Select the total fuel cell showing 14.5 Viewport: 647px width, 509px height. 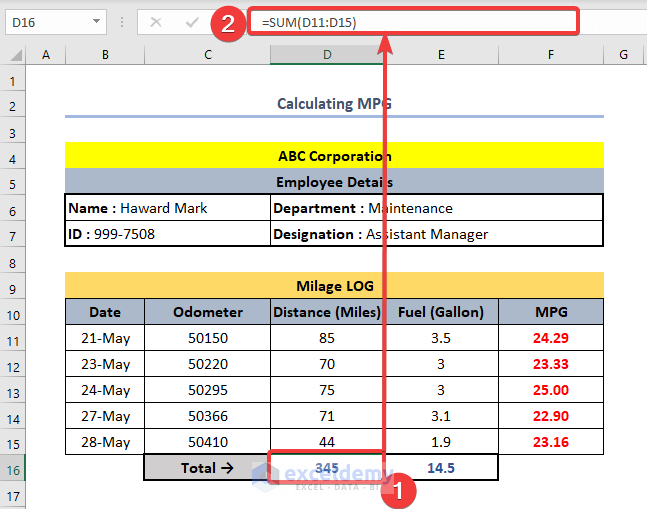click(x=441, y=467)
